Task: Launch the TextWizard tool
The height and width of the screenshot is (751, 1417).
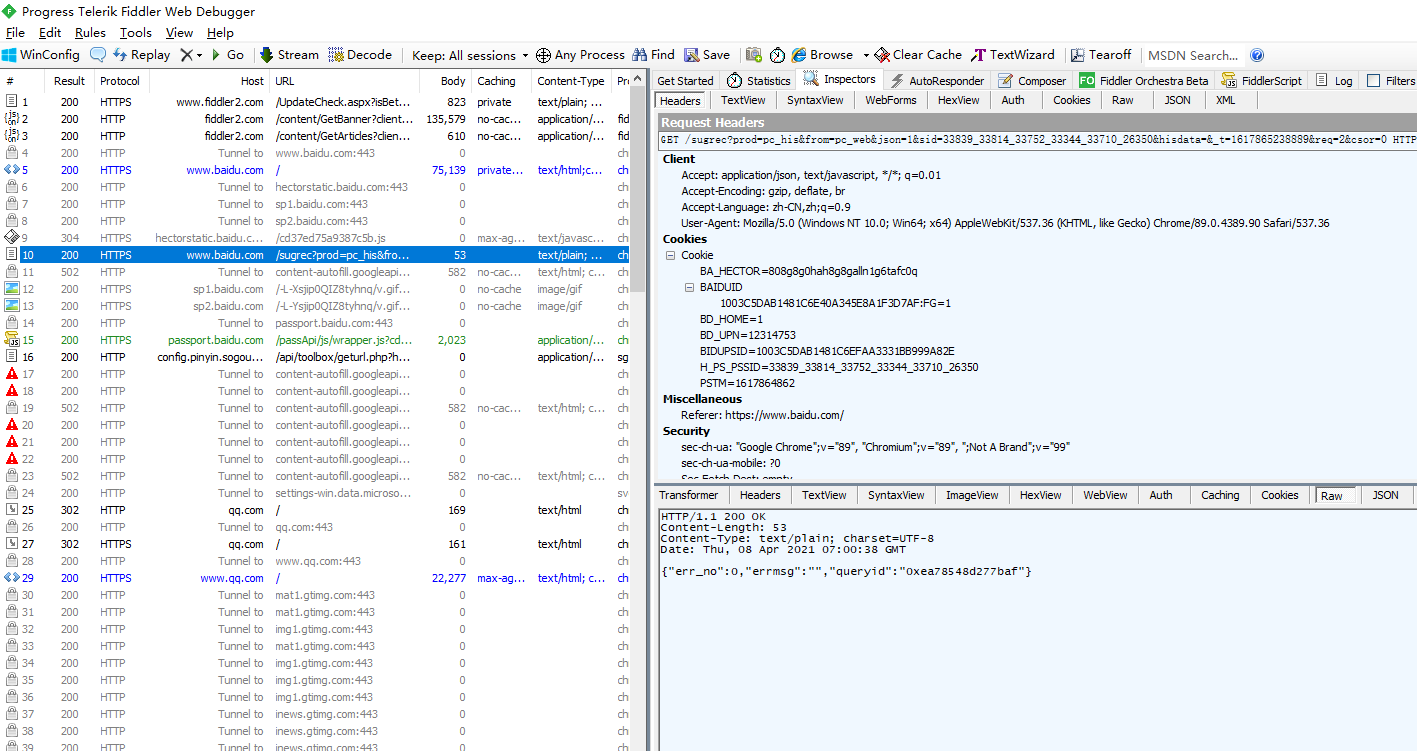Action: click(x=1013, y=55)
